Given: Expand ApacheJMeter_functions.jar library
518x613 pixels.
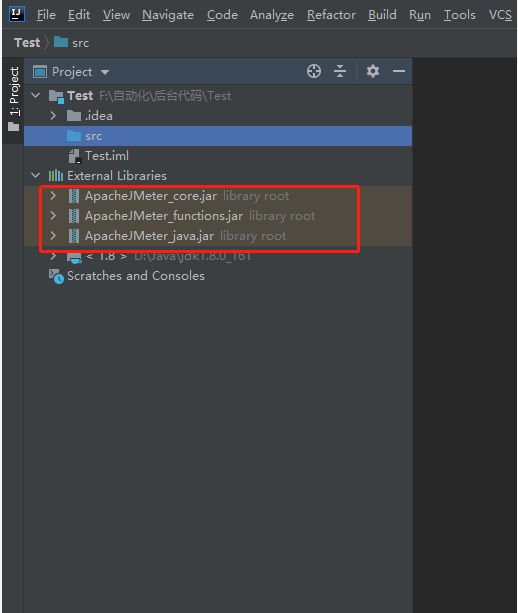Looking at the screenshot, I should (x=53, y=216).
